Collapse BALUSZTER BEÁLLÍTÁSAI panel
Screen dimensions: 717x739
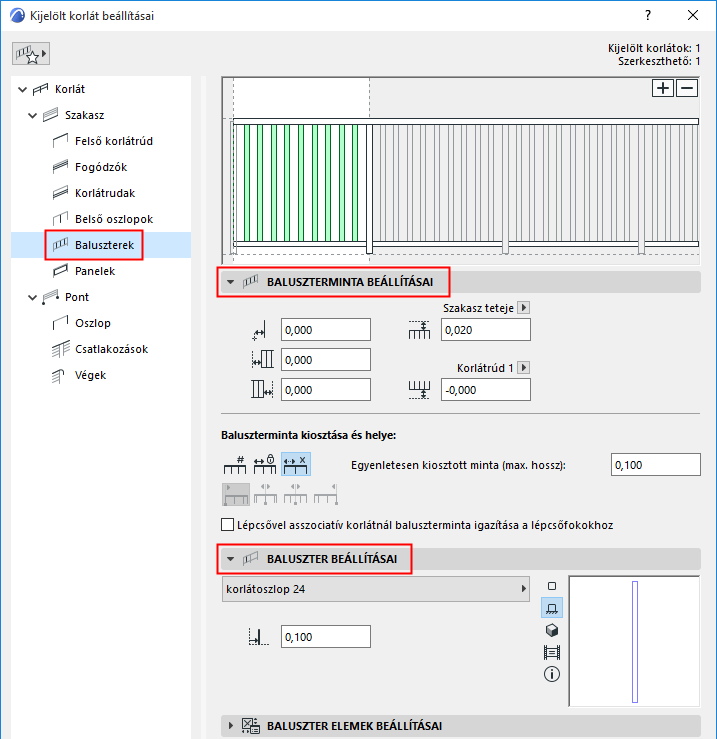pos(231,559)
